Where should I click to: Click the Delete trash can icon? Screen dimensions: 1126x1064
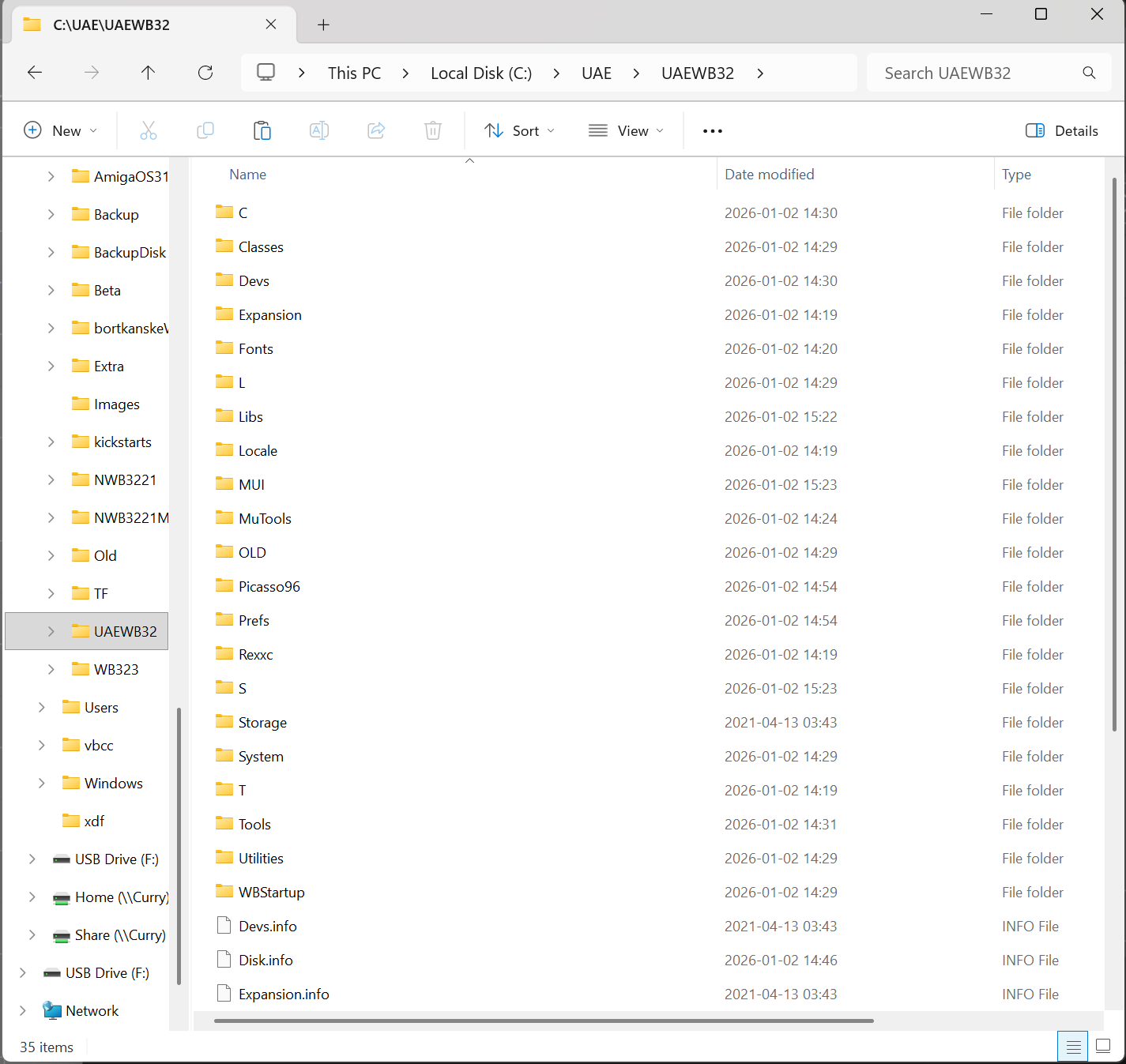[433, 130]
